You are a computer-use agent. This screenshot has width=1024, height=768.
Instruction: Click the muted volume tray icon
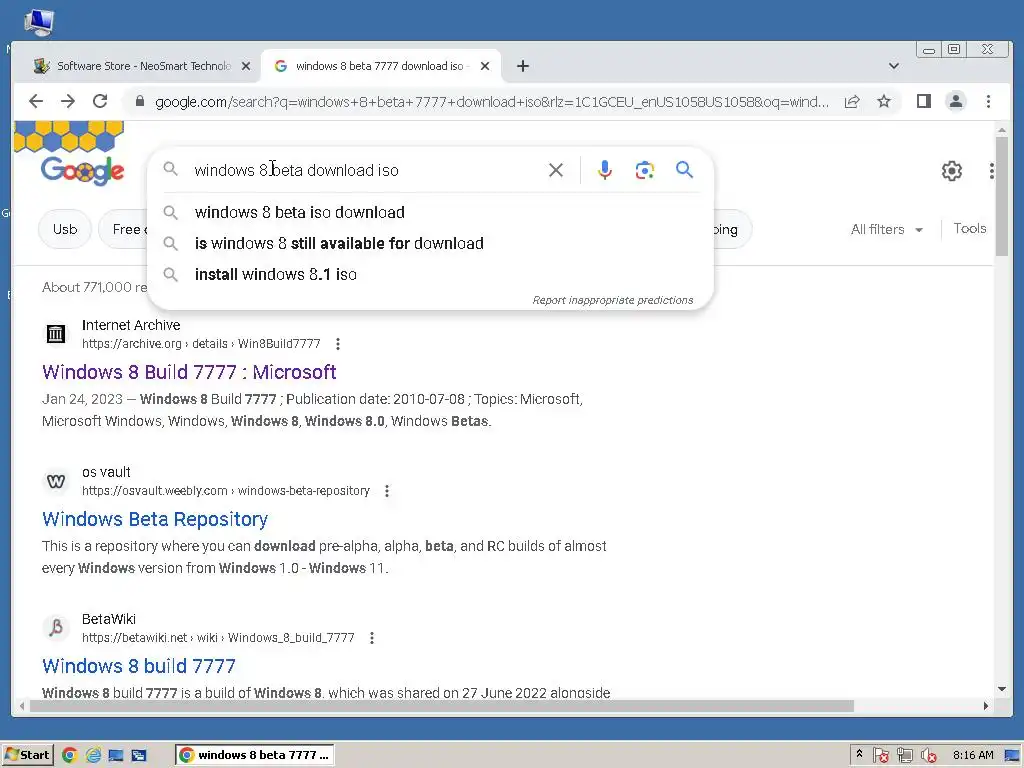coord(928,755)
